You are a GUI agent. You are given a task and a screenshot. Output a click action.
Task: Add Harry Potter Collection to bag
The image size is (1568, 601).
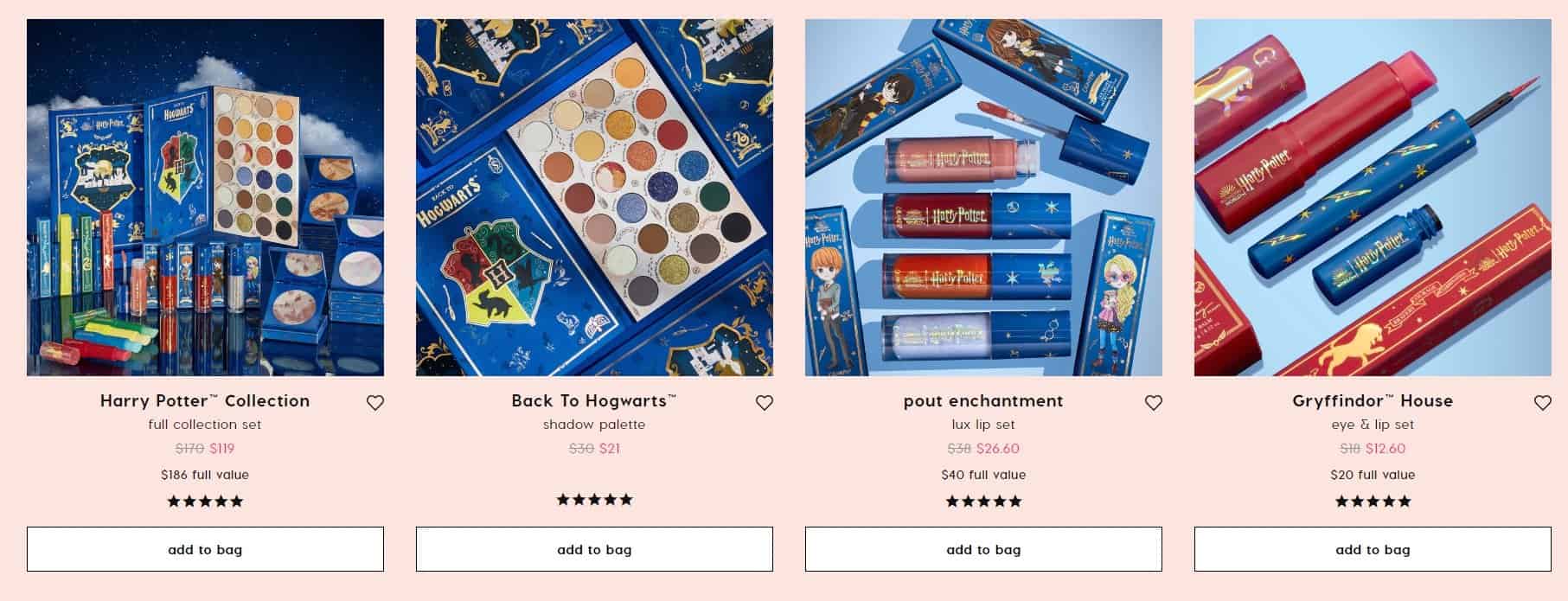[205, 549]
